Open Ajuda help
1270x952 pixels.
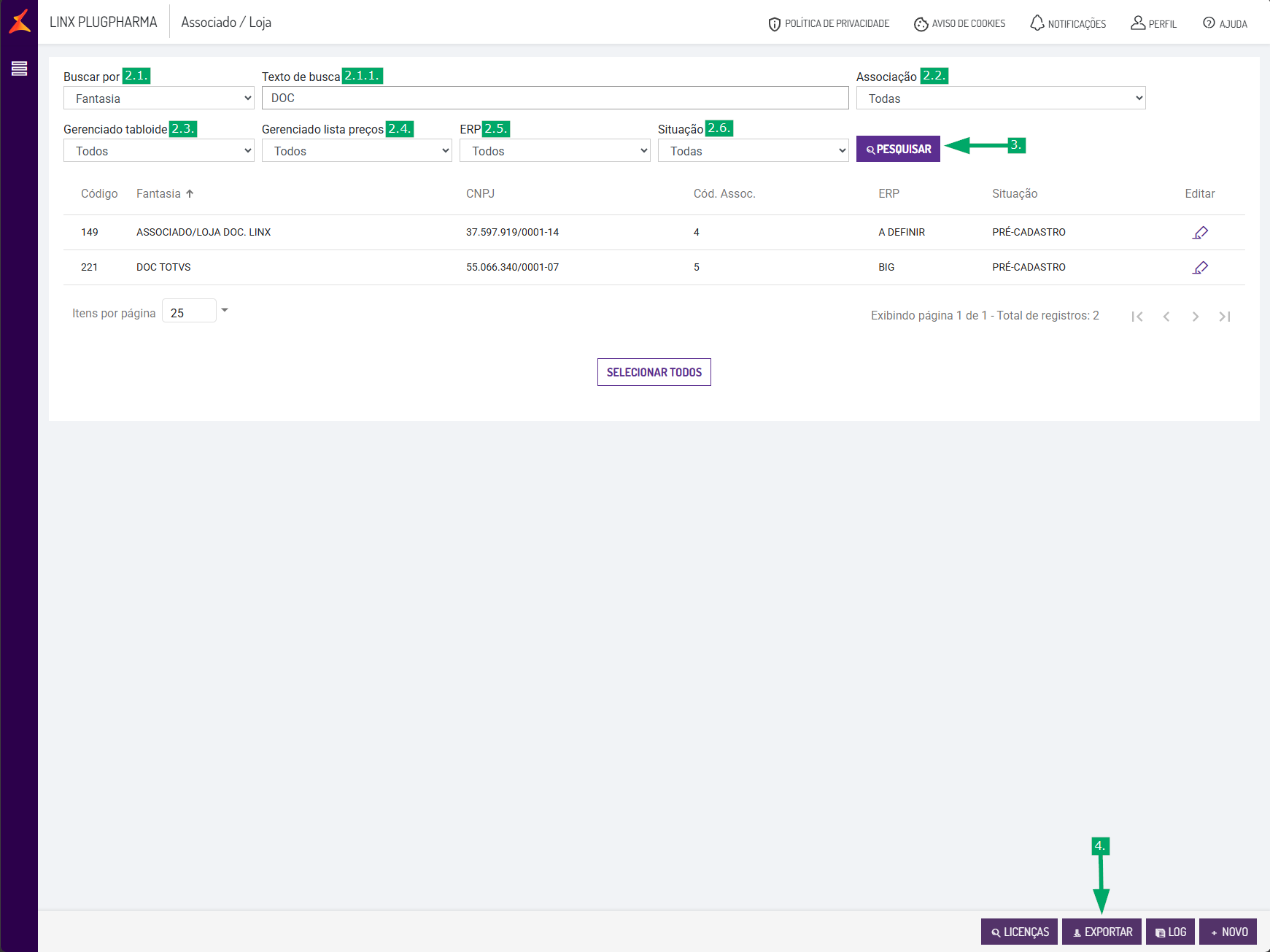[x=1226, y=23]
